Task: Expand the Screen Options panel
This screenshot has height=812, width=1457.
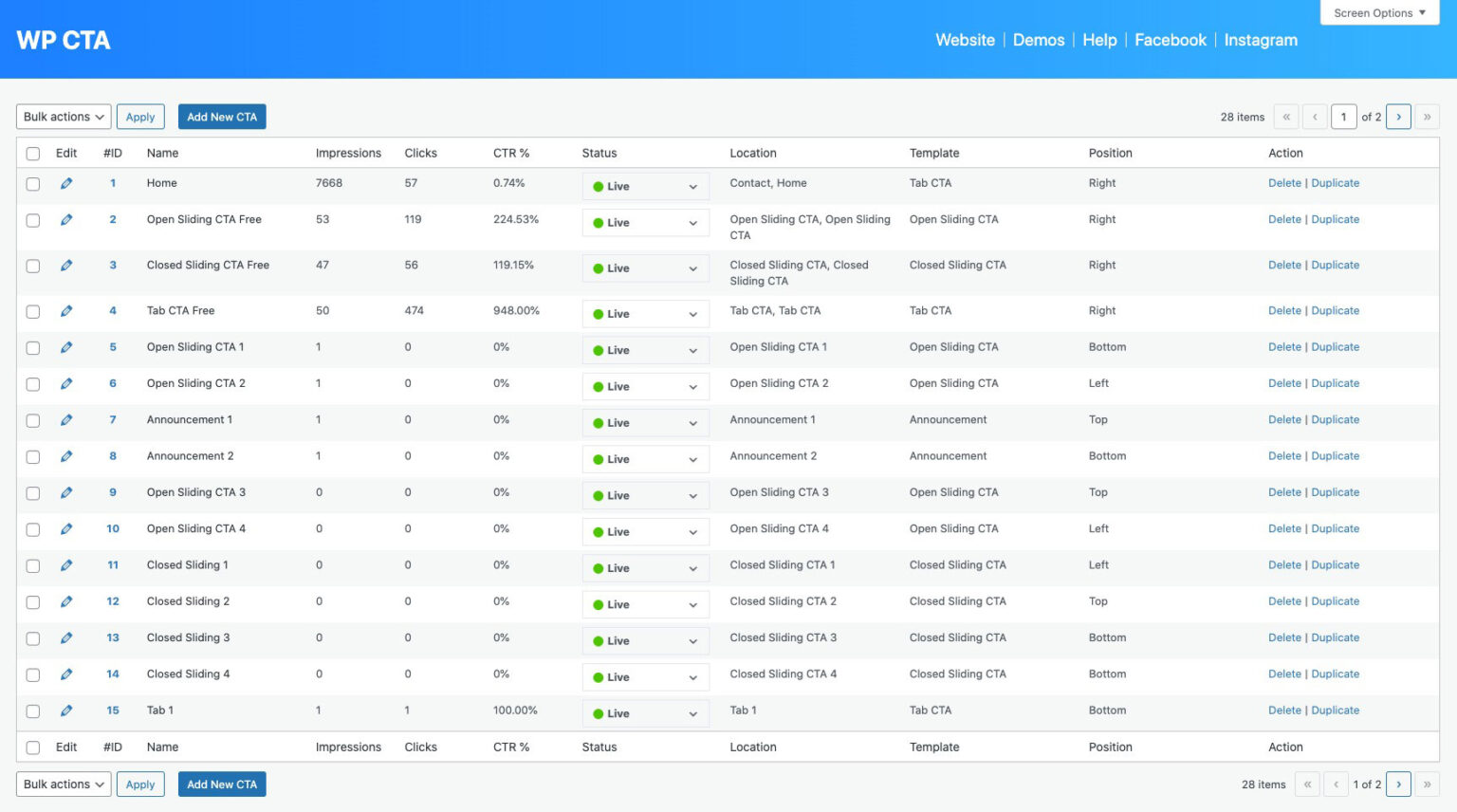Action: click(x=1377, y=12)
